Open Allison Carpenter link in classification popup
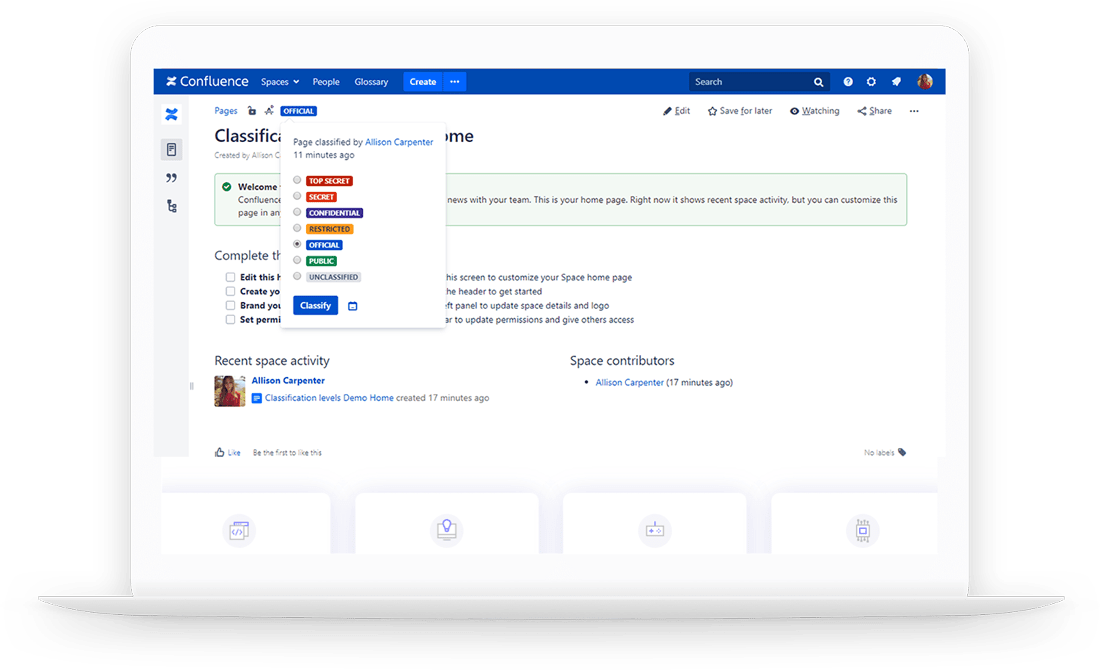The image size is (1100, 670). [x=399, y=142]
